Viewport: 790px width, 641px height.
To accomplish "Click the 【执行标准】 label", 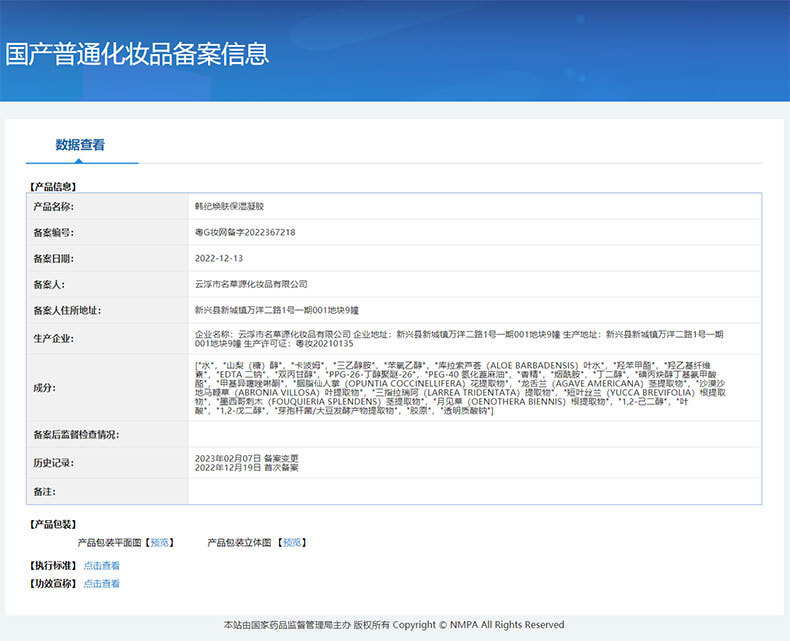I will coord(53,566).
